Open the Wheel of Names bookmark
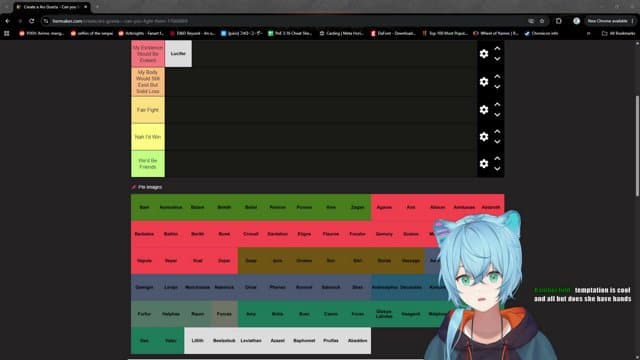This screenshot has width=640, height=360. (496, 33)
